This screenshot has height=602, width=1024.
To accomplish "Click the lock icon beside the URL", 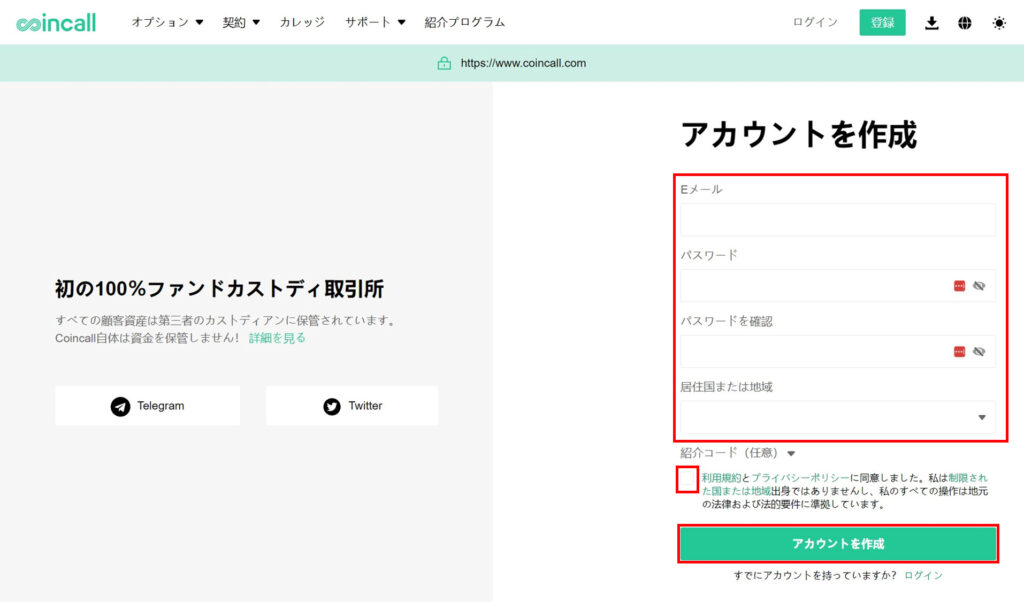I will [444, 63].
